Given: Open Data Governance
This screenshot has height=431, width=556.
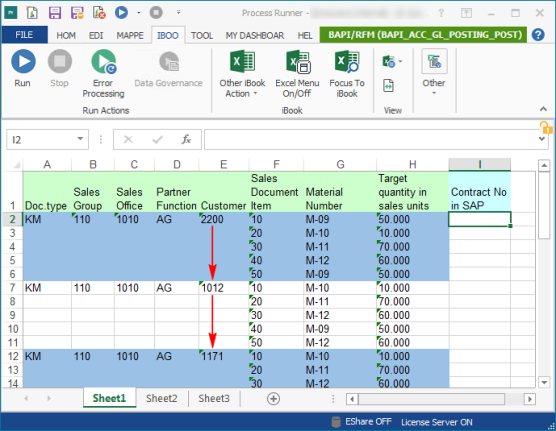Looking at the screenshot, I should [168, 69].
